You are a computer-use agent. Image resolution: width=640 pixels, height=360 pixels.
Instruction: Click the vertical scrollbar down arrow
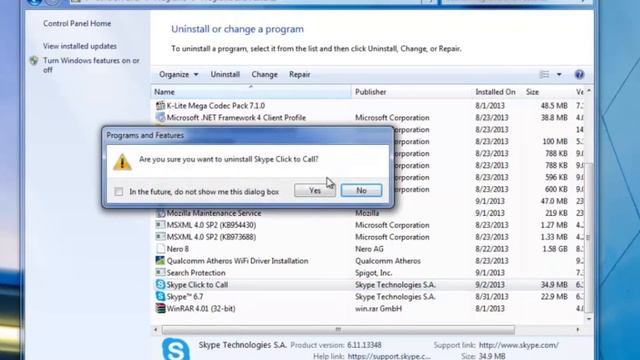pos(589,319)
